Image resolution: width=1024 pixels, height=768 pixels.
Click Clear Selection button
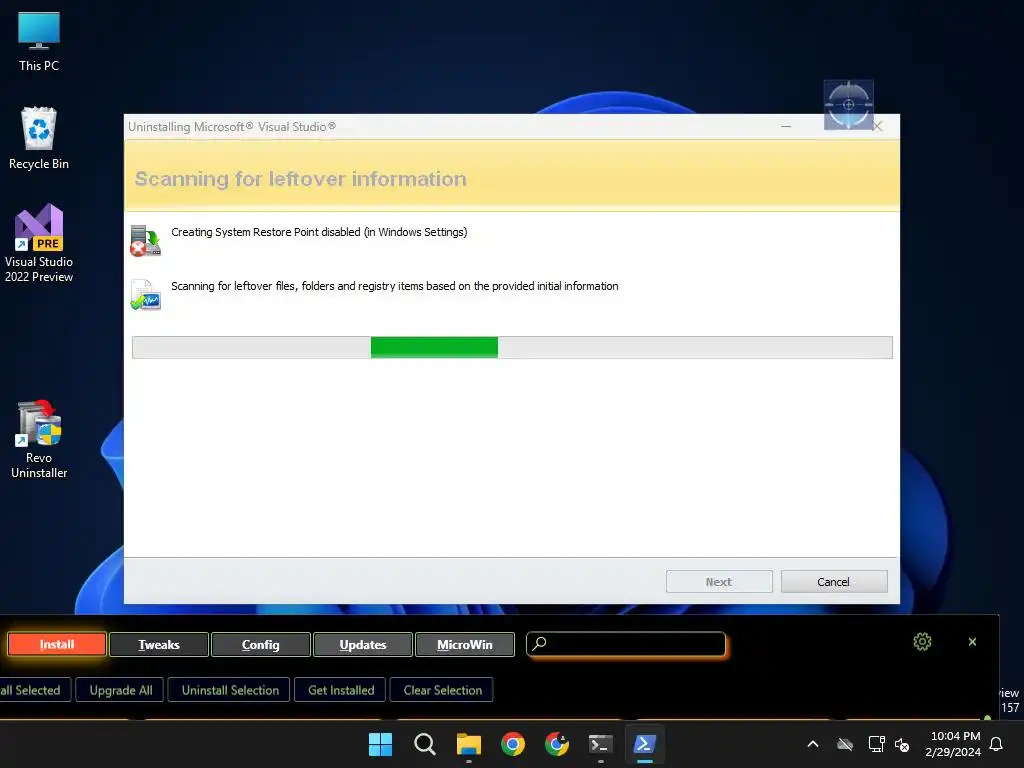point(442,690)
